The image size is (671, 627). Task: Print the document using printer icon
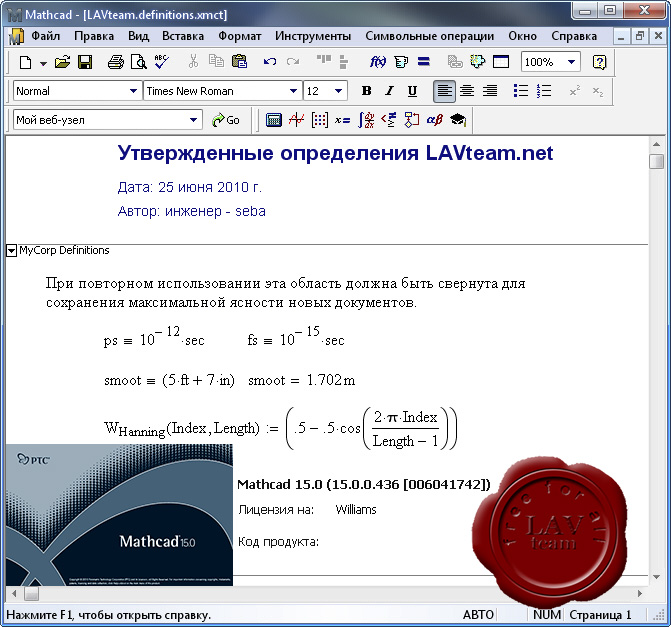[116, 62]
